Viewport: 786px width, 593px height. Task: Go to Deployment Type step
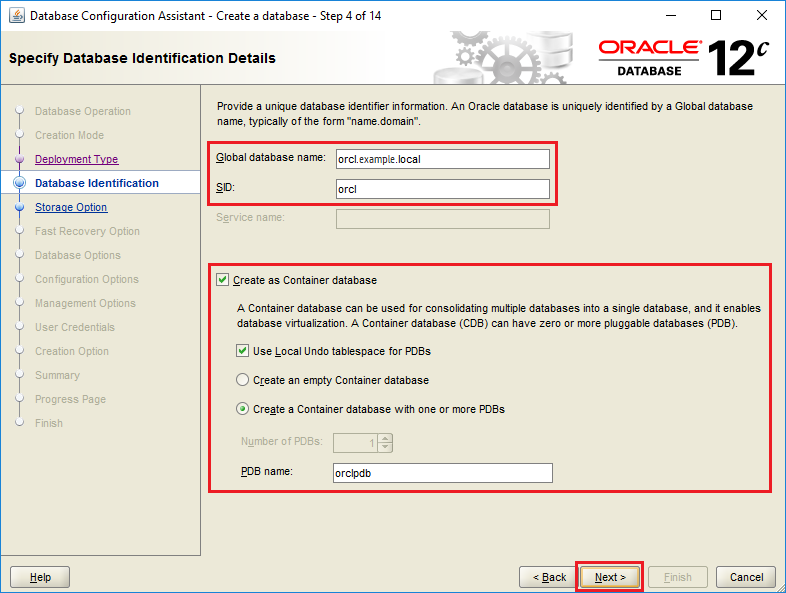click(x=77, y=159)
